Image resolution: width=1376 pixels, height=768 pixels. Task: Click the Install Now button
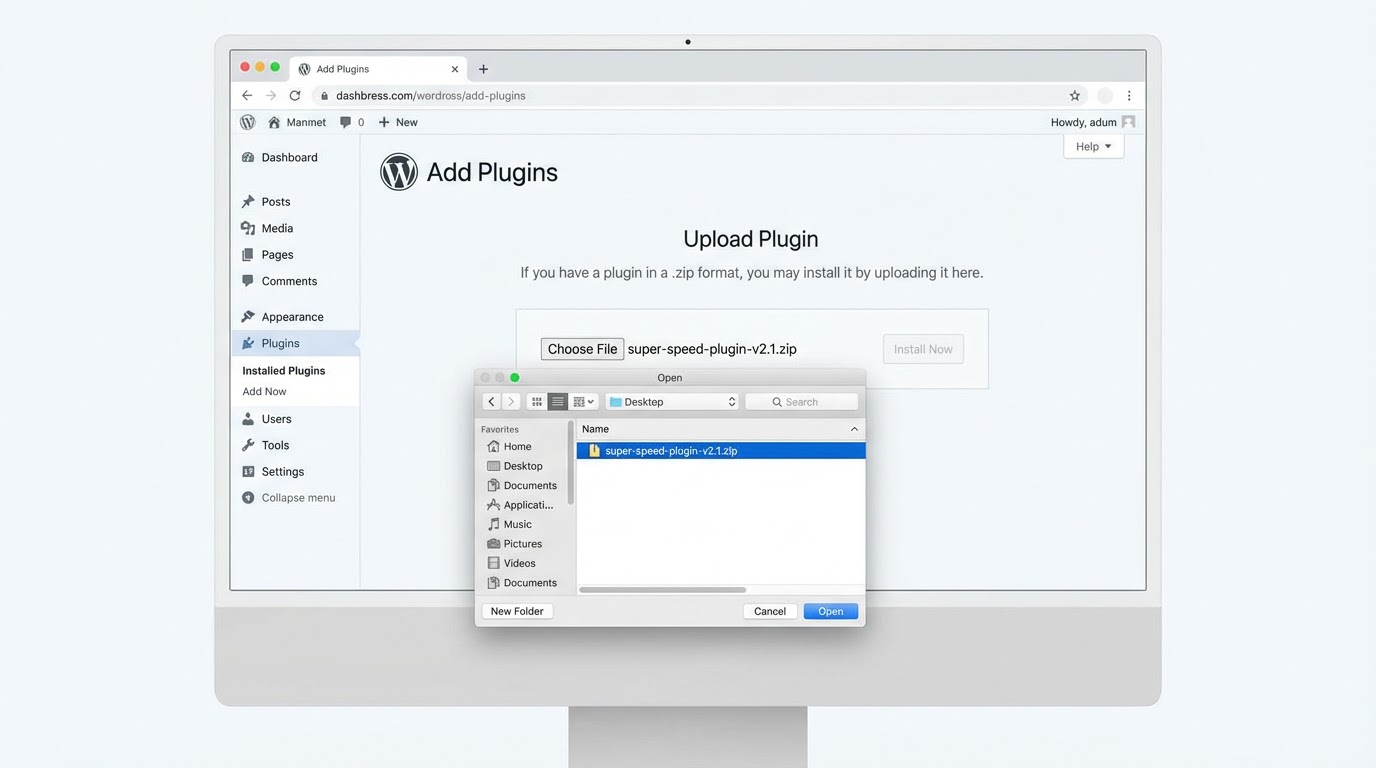pyautogui.click(x=922, y=349)
